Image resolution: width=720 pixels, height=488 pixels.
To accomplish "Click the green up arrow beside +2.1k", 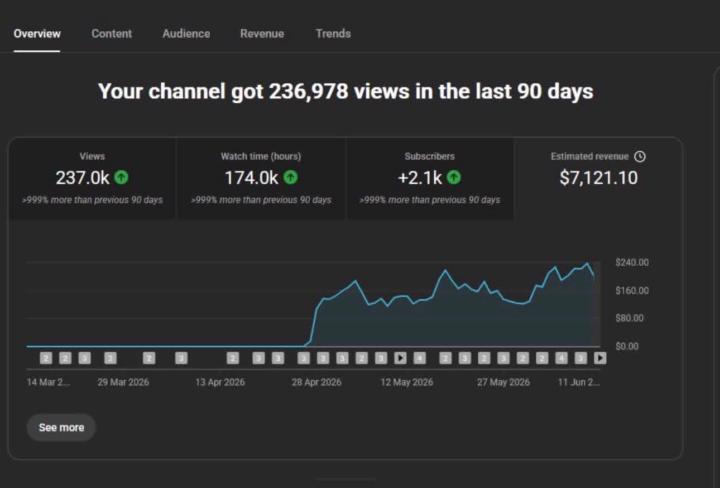I will [x=454, y=177].
